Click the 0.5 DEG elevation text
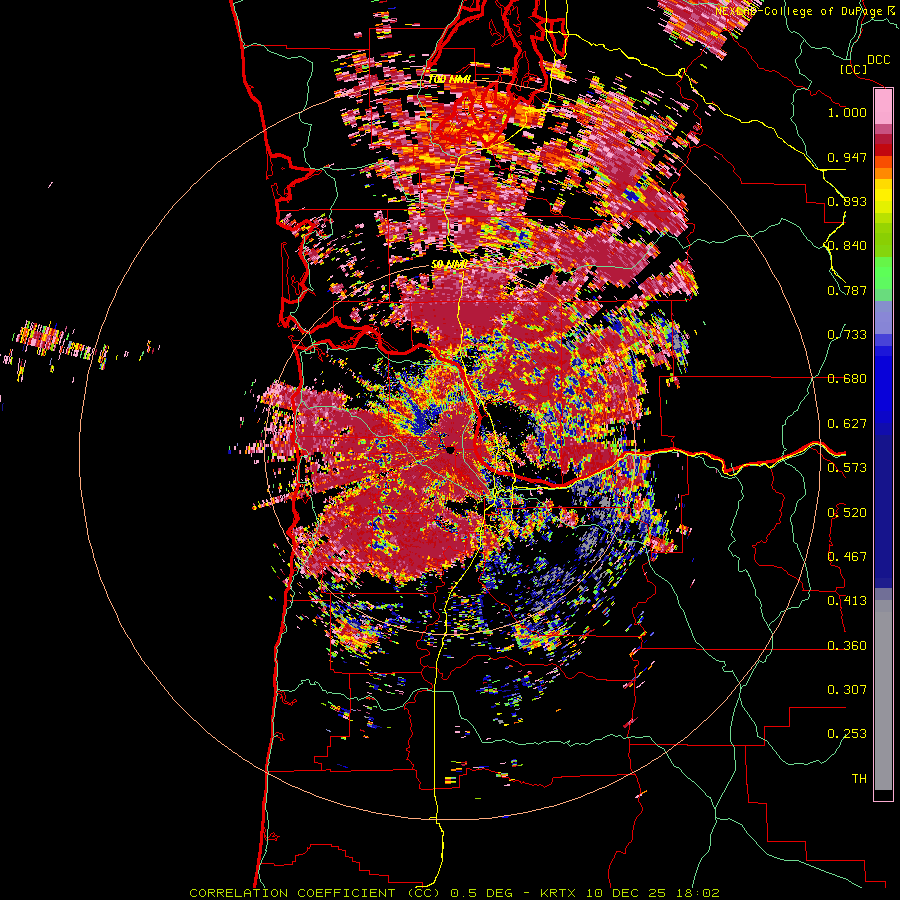 [481, 893]
